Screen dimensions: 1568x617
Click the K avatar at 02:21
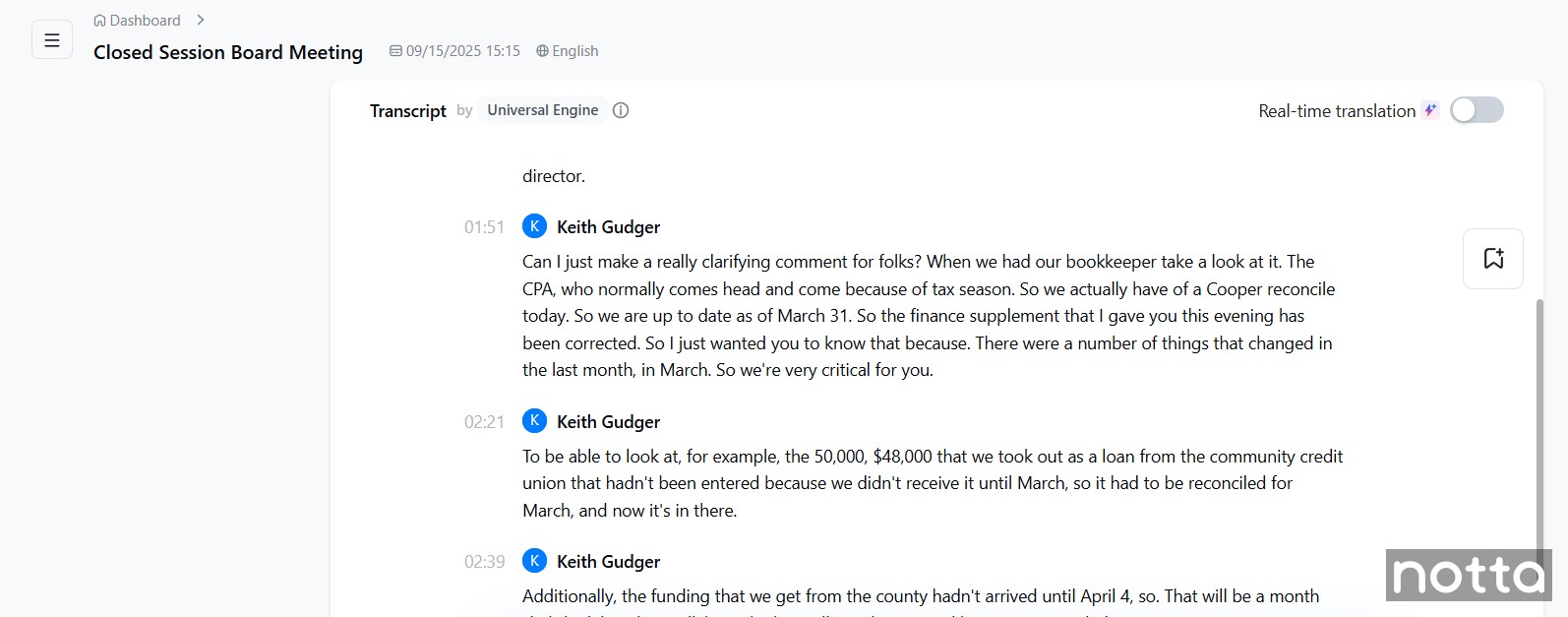[534, 421]
